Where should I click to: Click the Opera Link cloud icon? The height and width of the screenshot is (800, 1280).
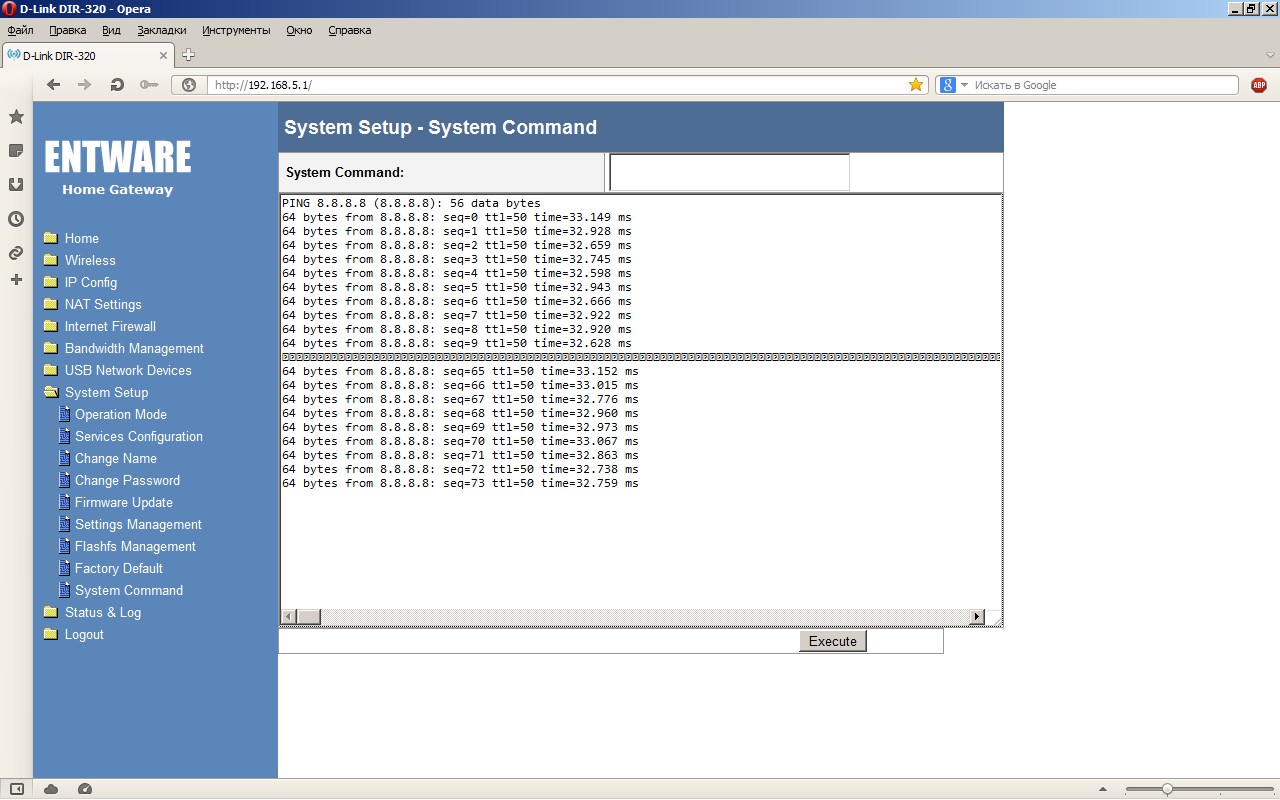pyautogui.click(x=51, y=789)
